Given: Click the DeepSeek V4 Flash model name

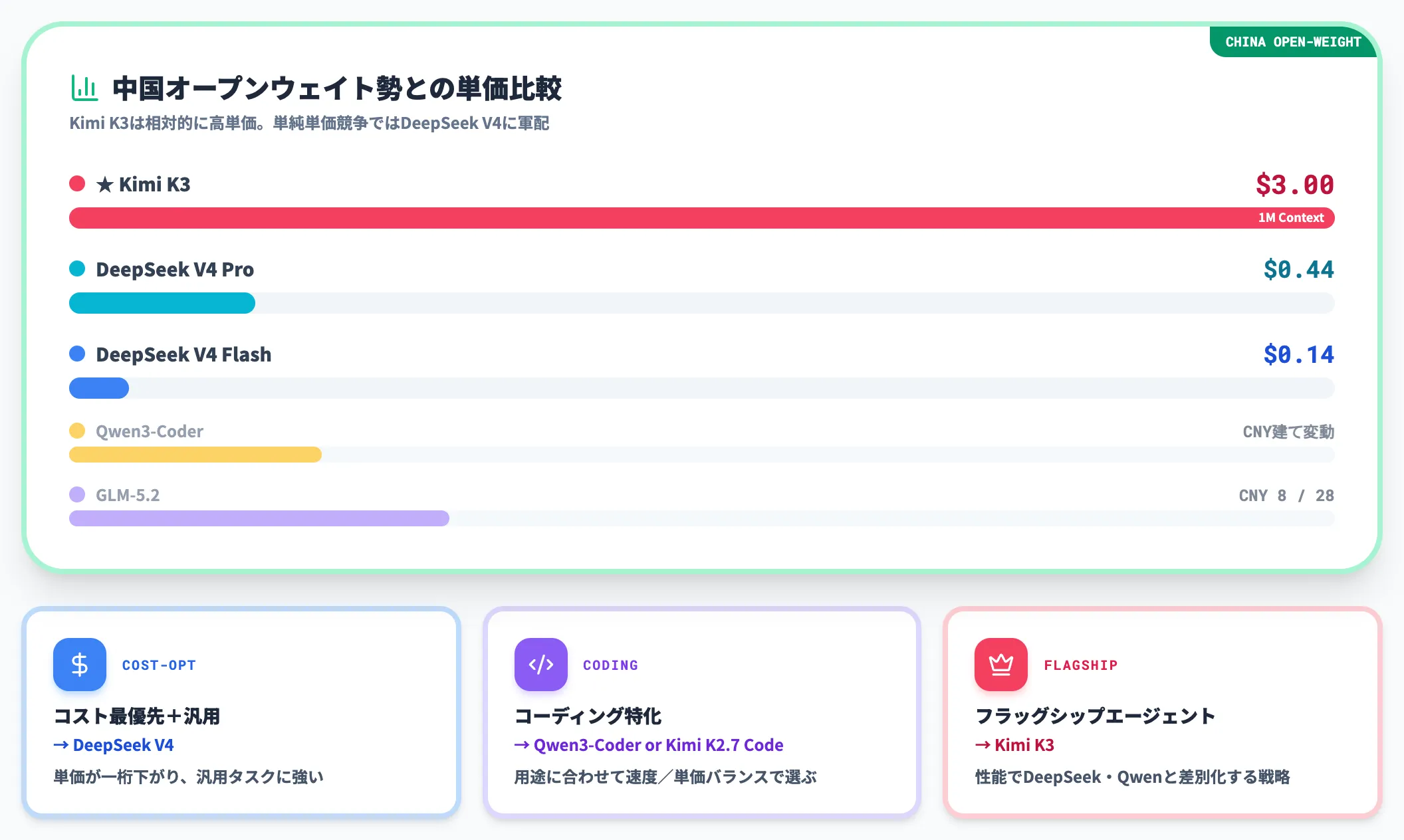Looking at the screenshot, I should pyautogui.click(x=183, y=355).
